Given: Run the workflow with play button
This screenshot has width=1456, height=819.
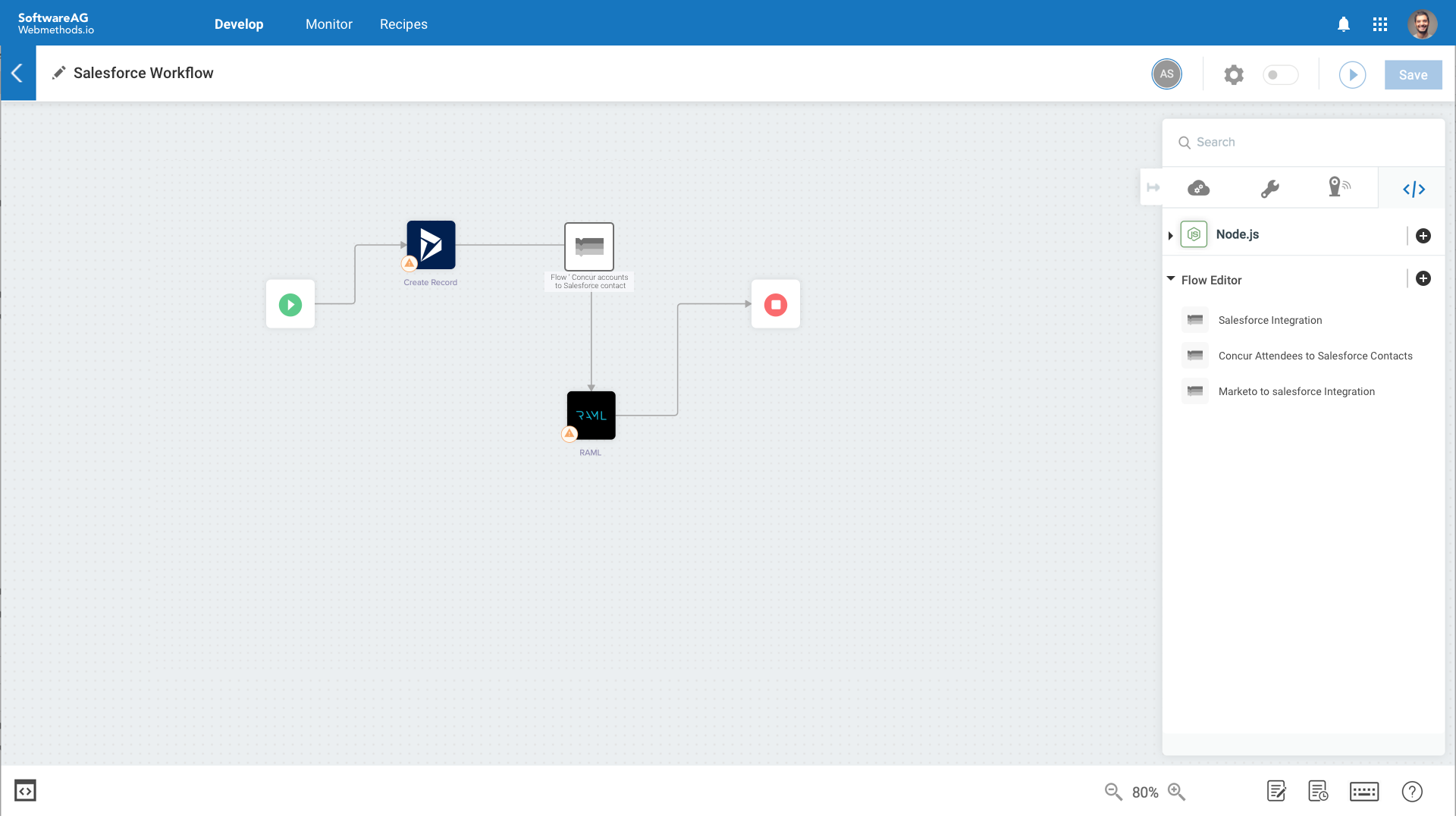Looking at the screenshot, I should point(1352,75).
